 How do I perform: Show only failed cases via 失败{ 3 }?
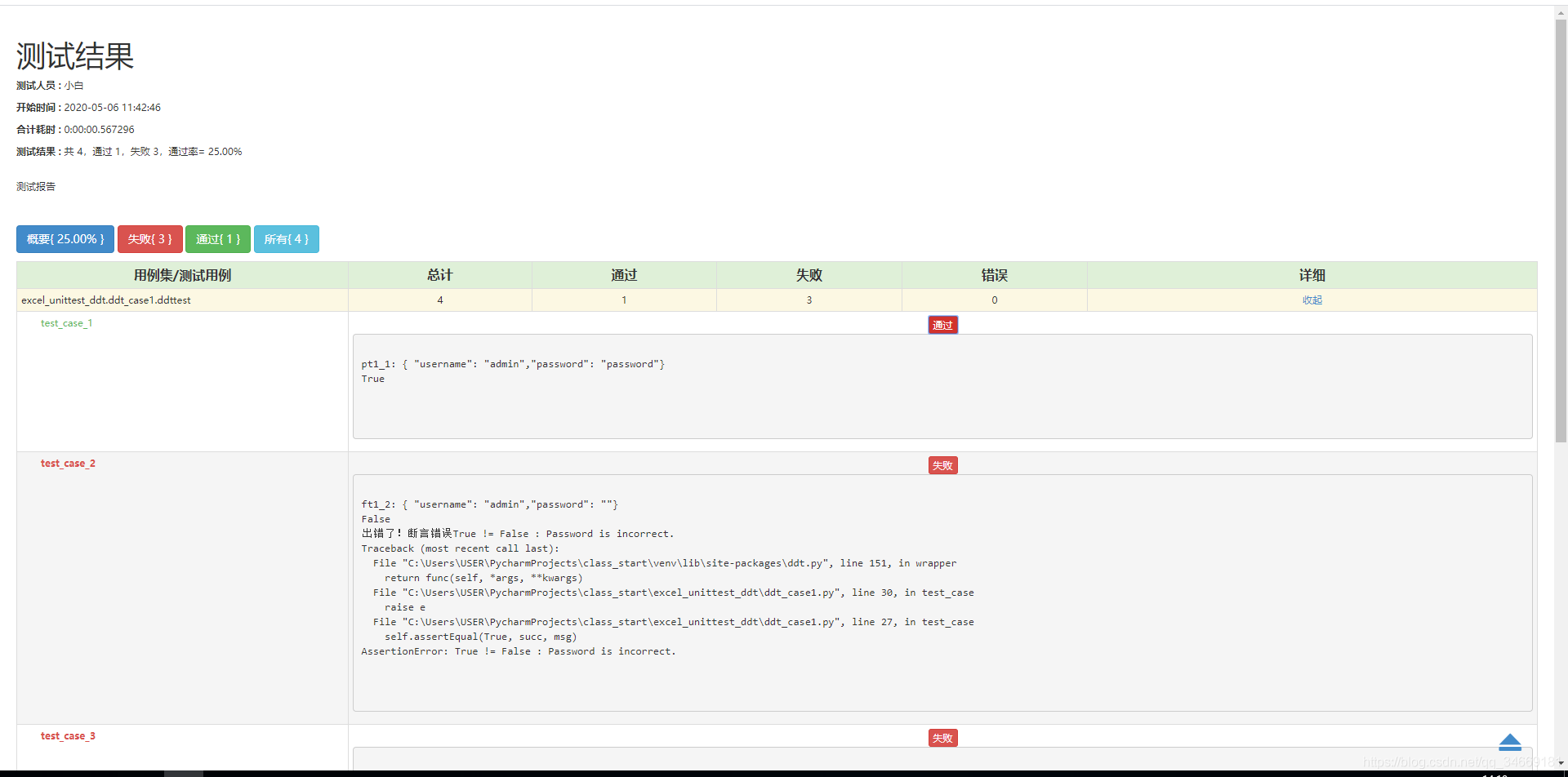point(149,239)
